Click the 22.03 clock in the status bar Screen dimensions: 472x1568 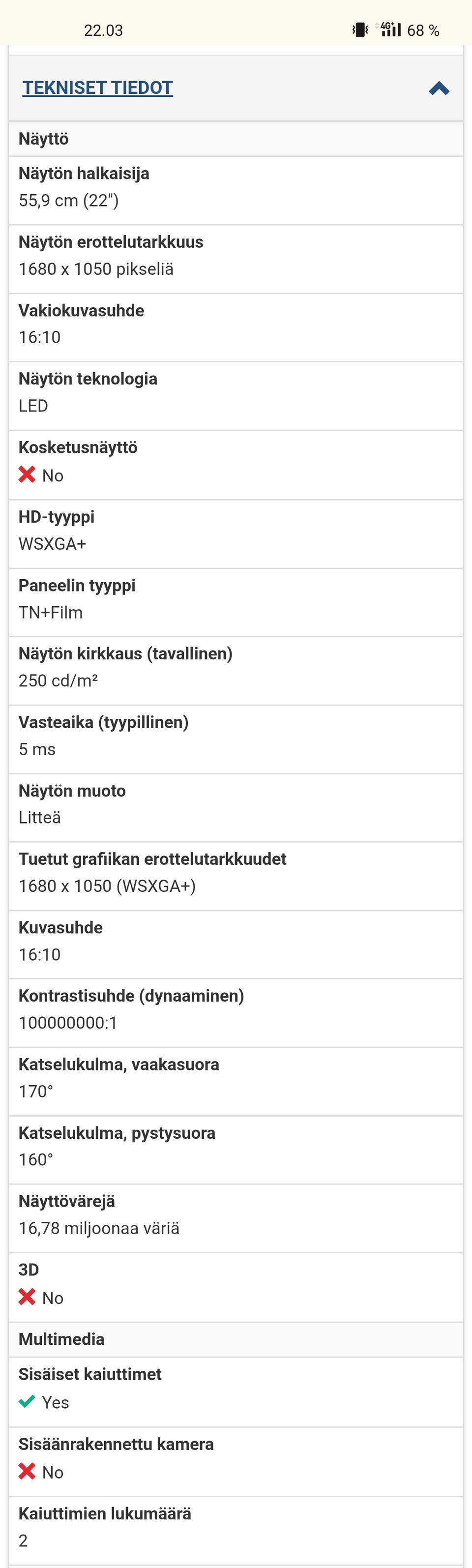pyautogui.click(x=104, y=29)
